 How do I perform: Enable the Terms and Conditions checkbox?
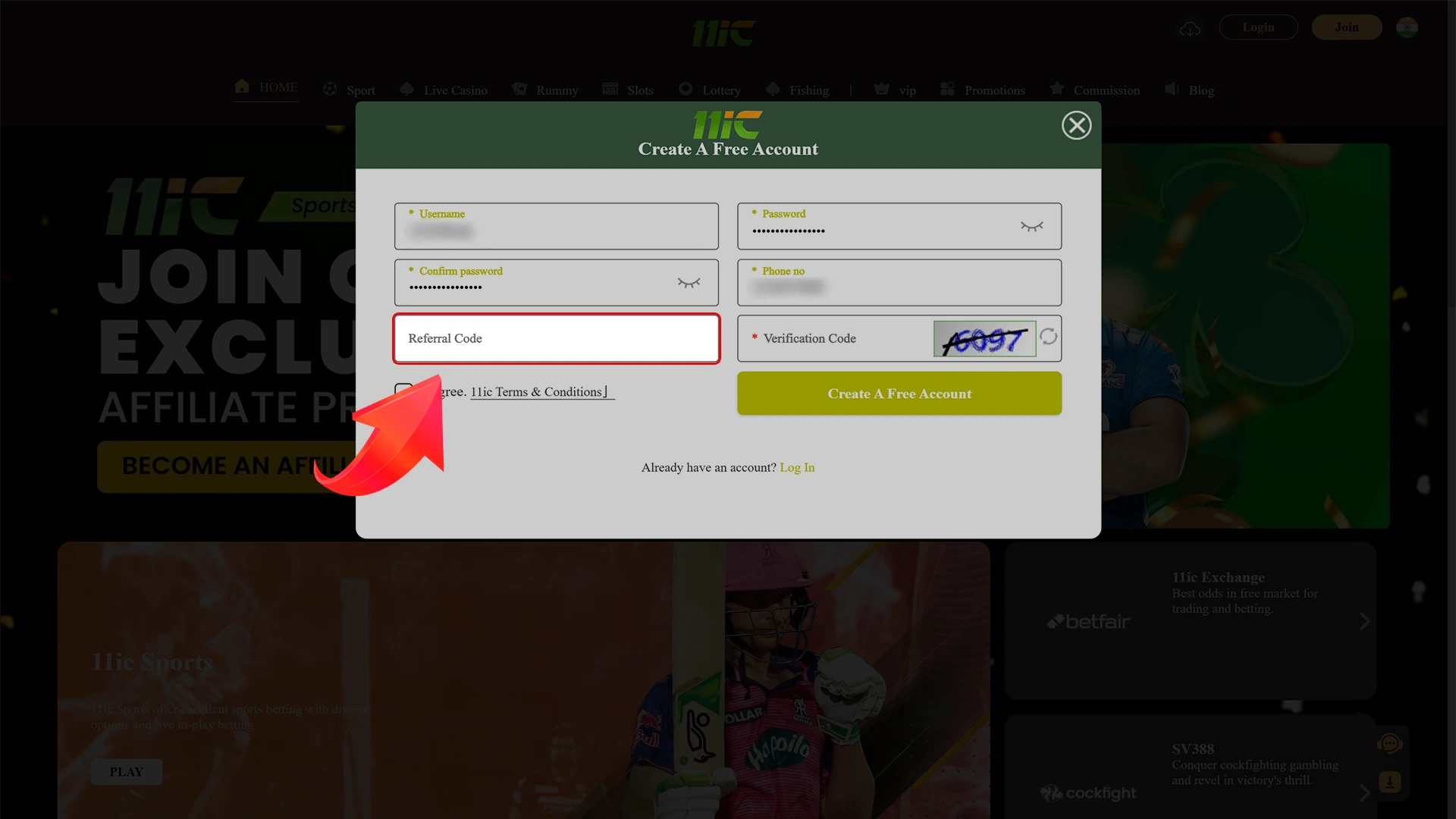click(x=401, y=391)
